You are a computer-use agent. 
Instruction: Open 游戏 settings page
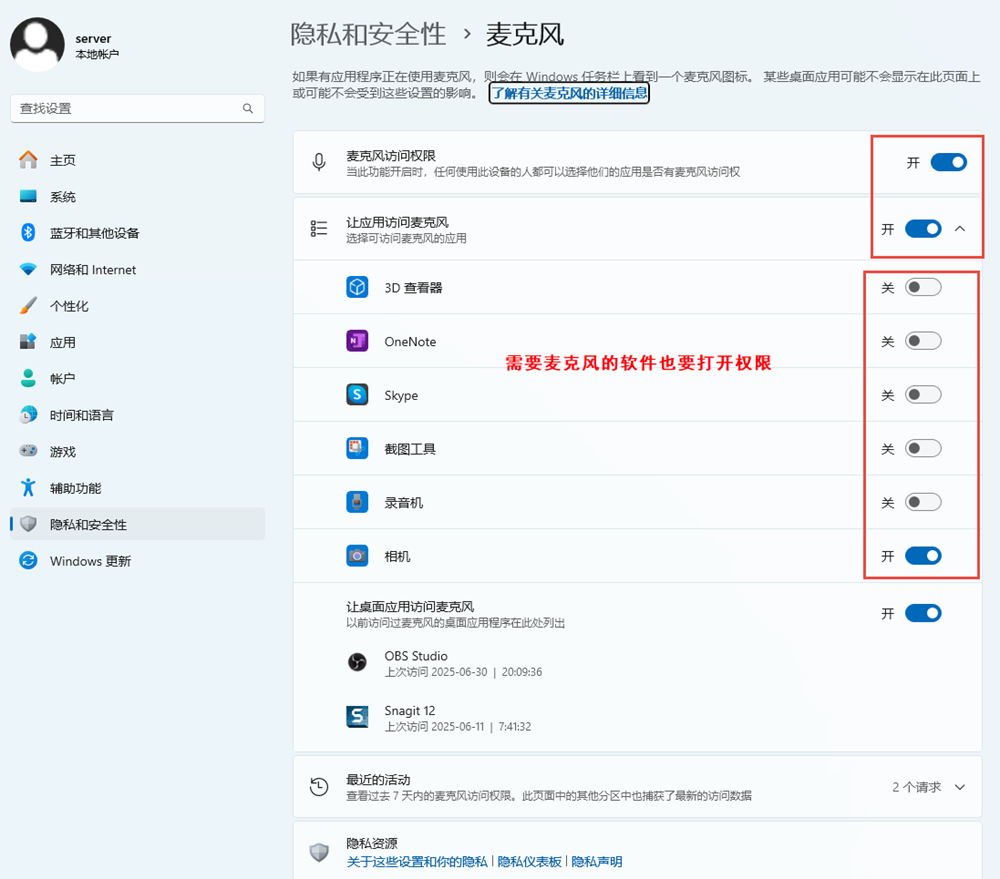point(137,451)
